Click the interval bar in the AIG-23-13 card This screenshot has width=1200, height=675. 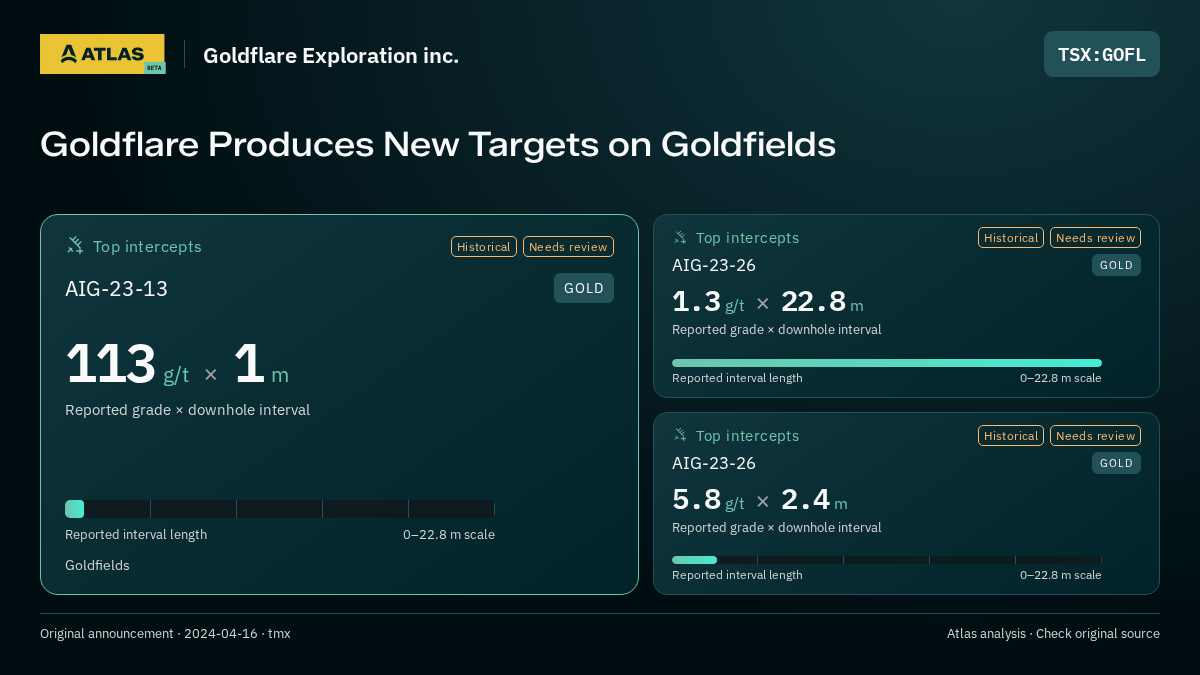(280, 509)
